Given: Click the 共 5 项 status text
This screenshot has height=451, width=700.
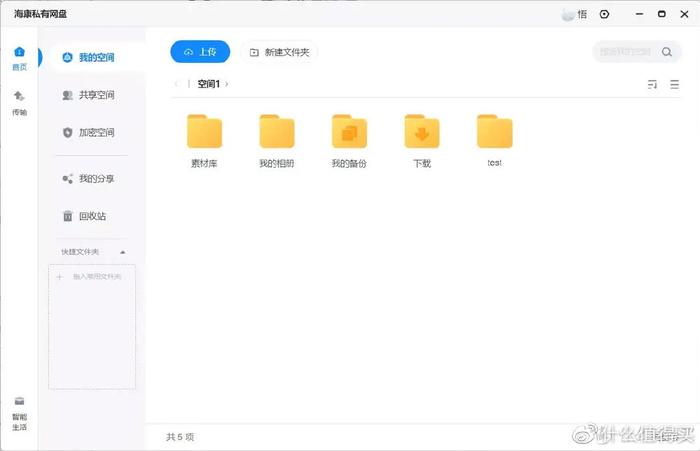Looking at the screenshot, I should (x=180, y=437).
